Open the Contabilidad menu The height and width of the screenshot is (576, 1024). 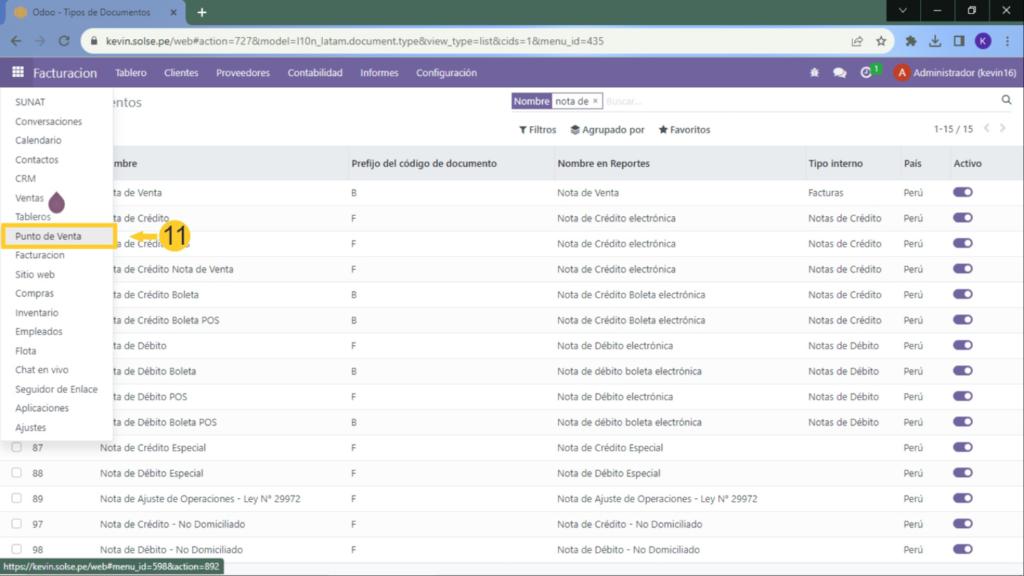pyautogui.click(x=315, y=73)
